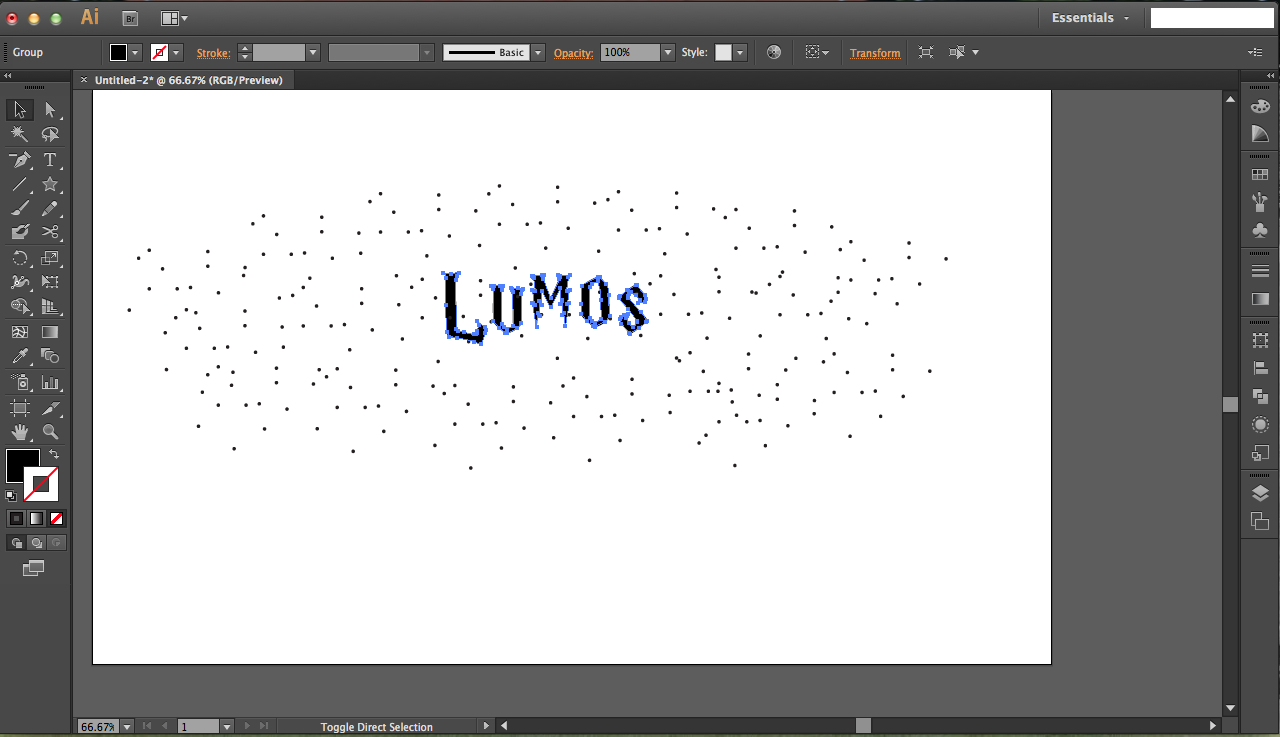The image size is (1280, 737).
Task: Open the stroke color dropdown in control bar
Action: coord(176,52)
